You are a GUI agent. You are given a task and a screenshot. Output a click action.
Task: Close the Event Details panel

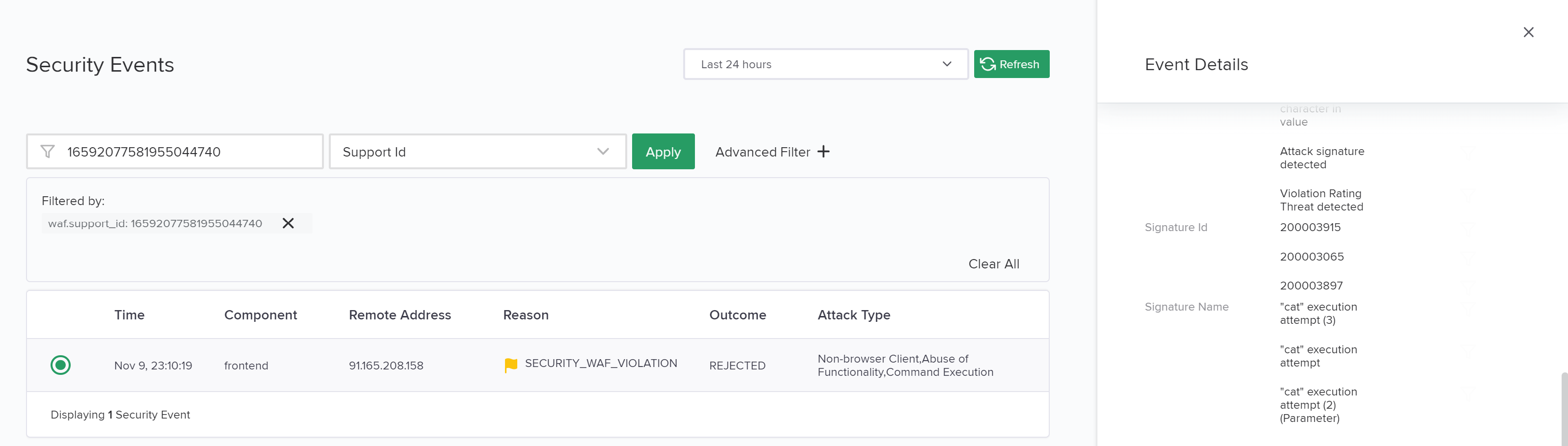click(1528, 32)
